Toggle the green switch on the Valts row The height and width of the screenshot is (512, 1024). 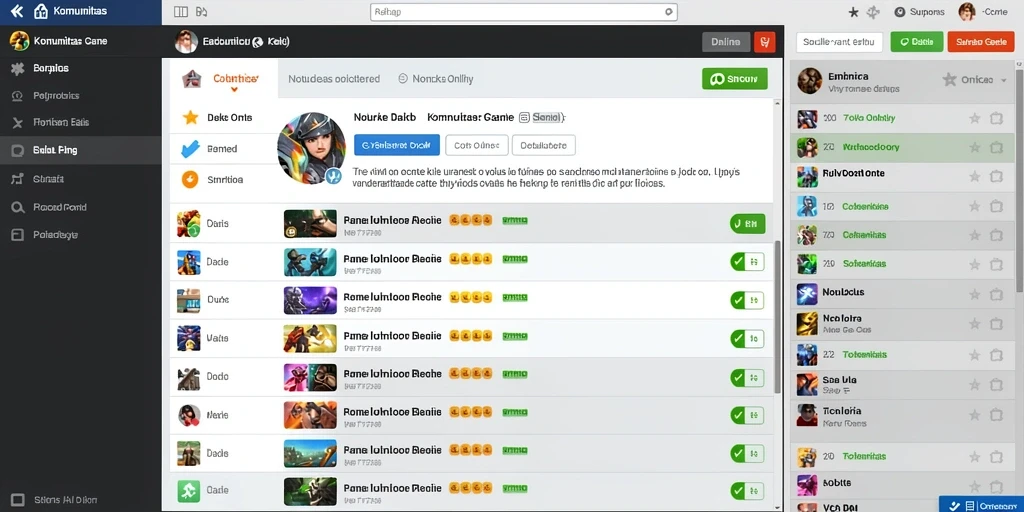(x=747, y=338)
